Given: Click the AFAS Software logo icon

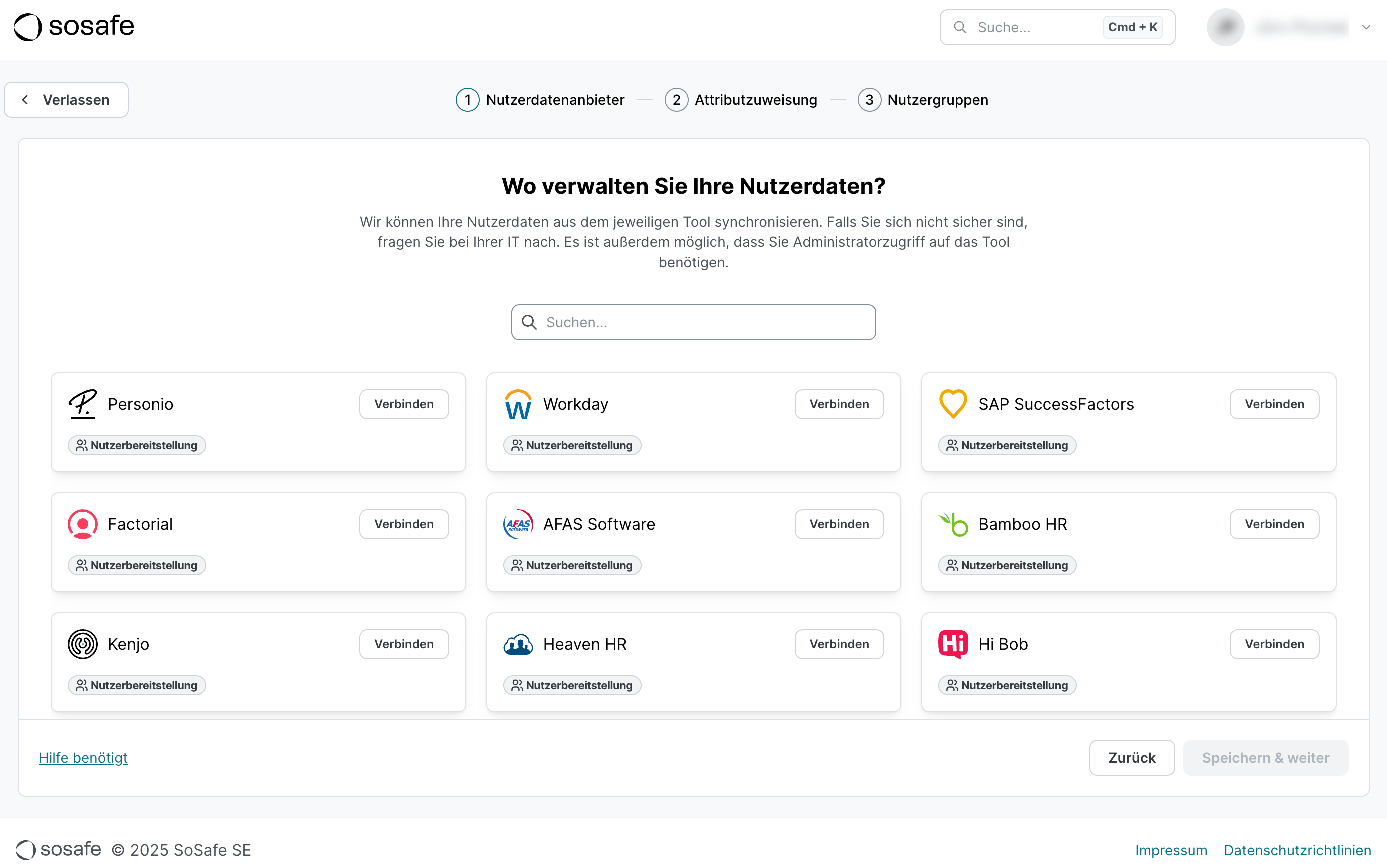Looking at the screenshot, I should [x=518, y=524].
